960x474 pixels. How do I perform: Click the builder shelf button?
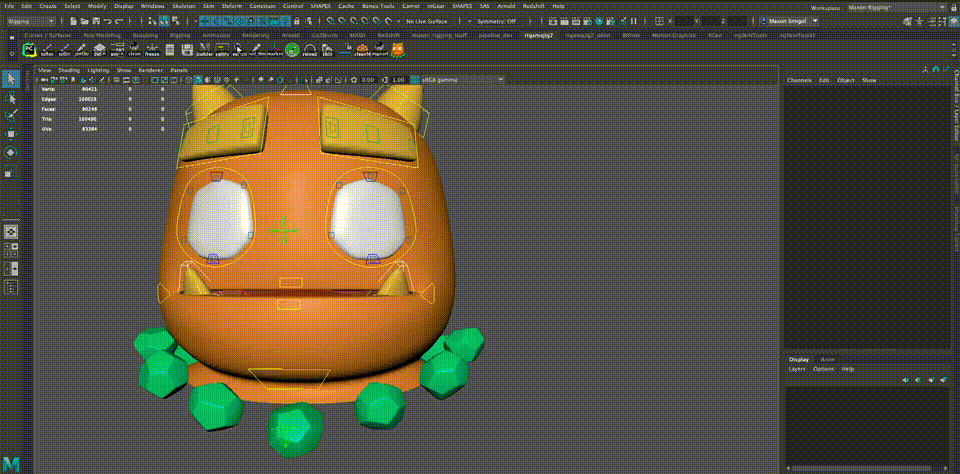pyautogui.click(x=203, y=50)
